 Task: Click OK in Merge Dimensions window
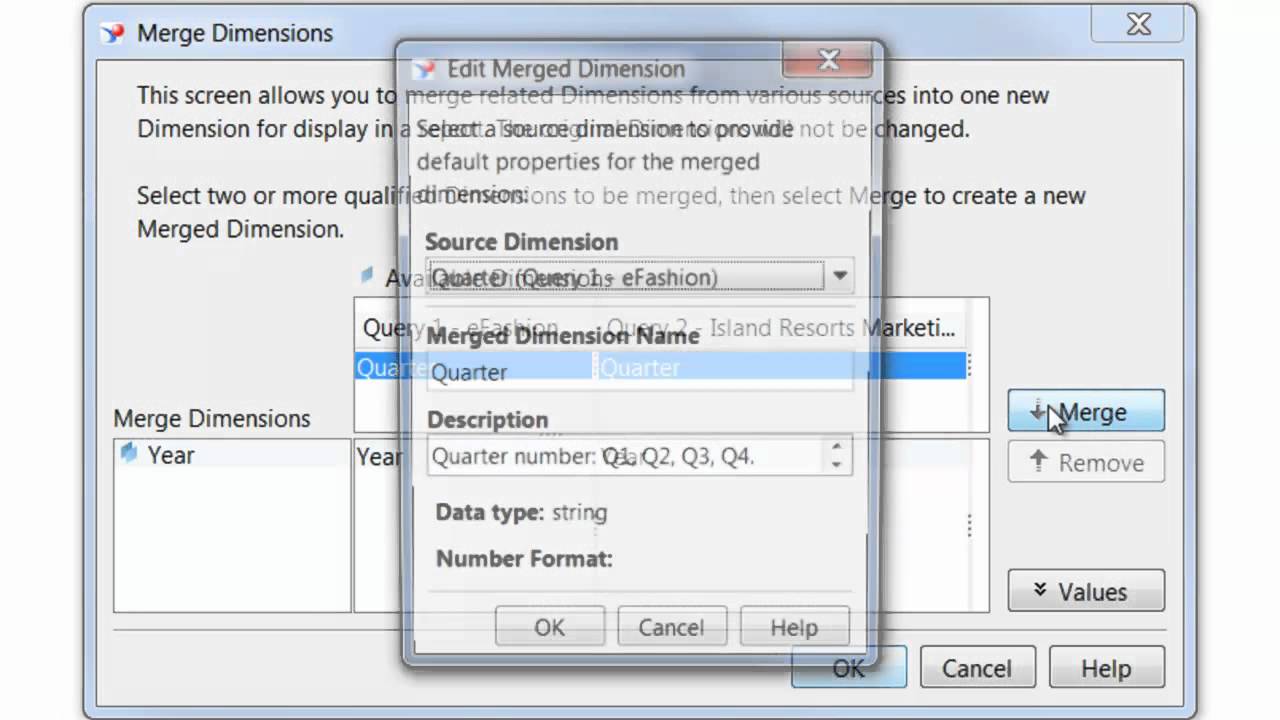pyautogui.click(x=848, y=667)
